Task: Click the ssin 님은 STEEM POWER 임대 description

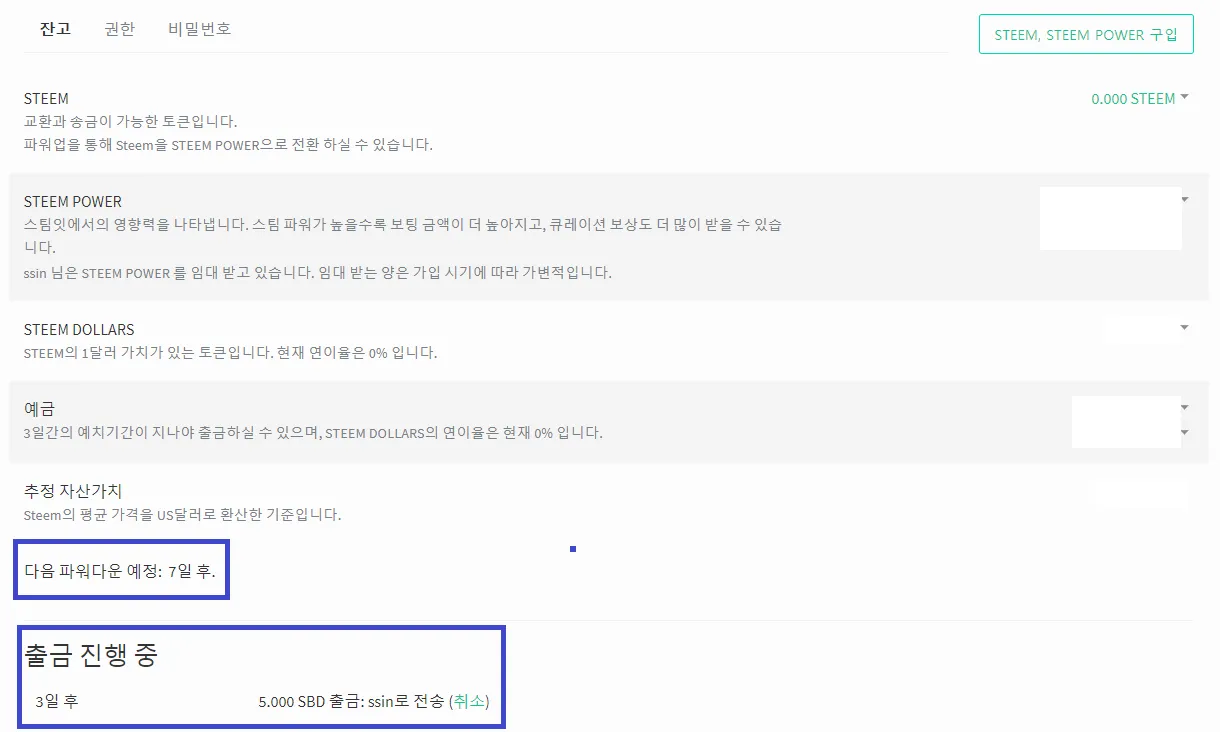Action: pyautogui.click(x=317, y=272)
